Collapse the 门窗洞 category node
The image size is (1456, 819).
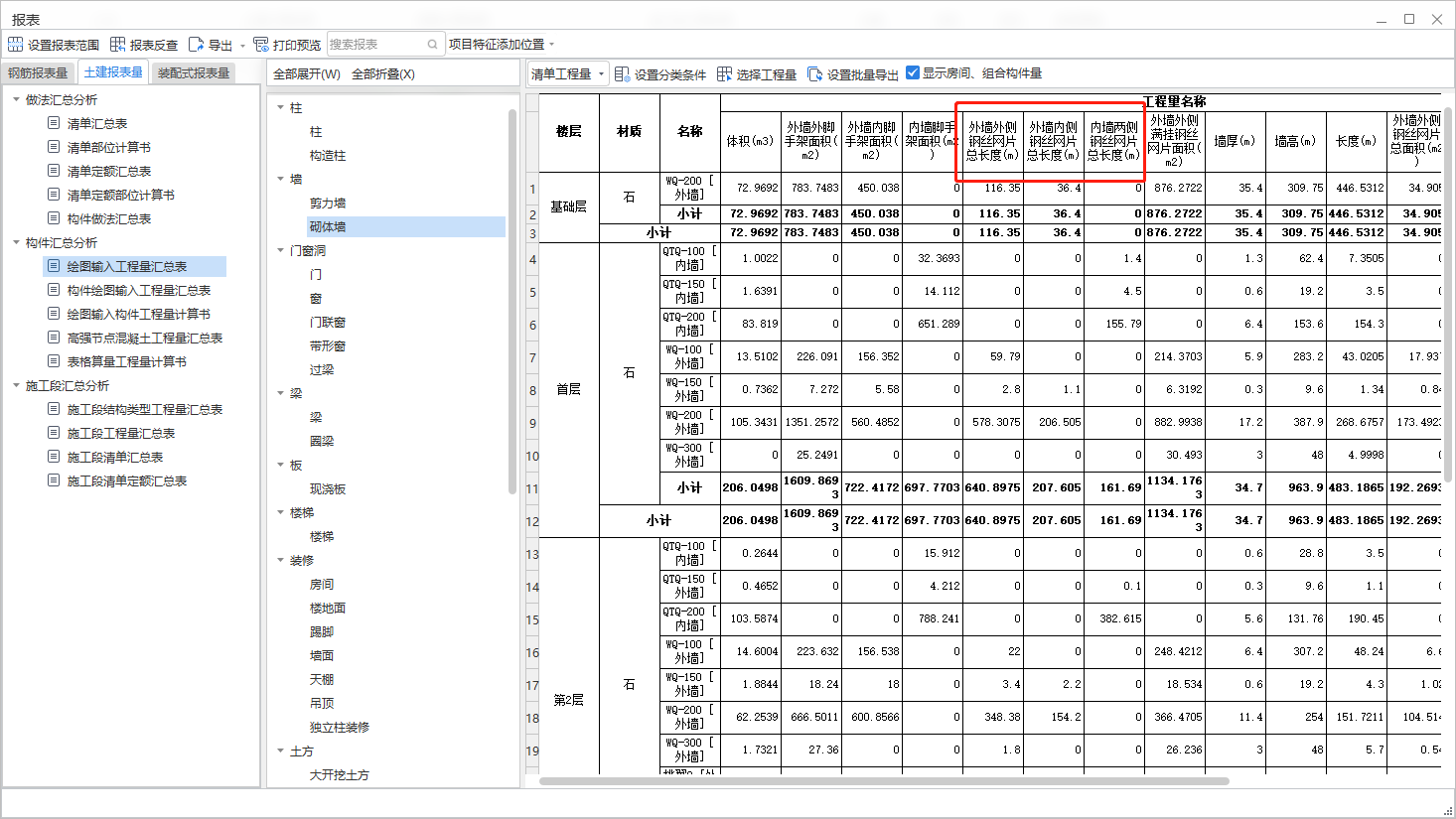coord(281,250)
